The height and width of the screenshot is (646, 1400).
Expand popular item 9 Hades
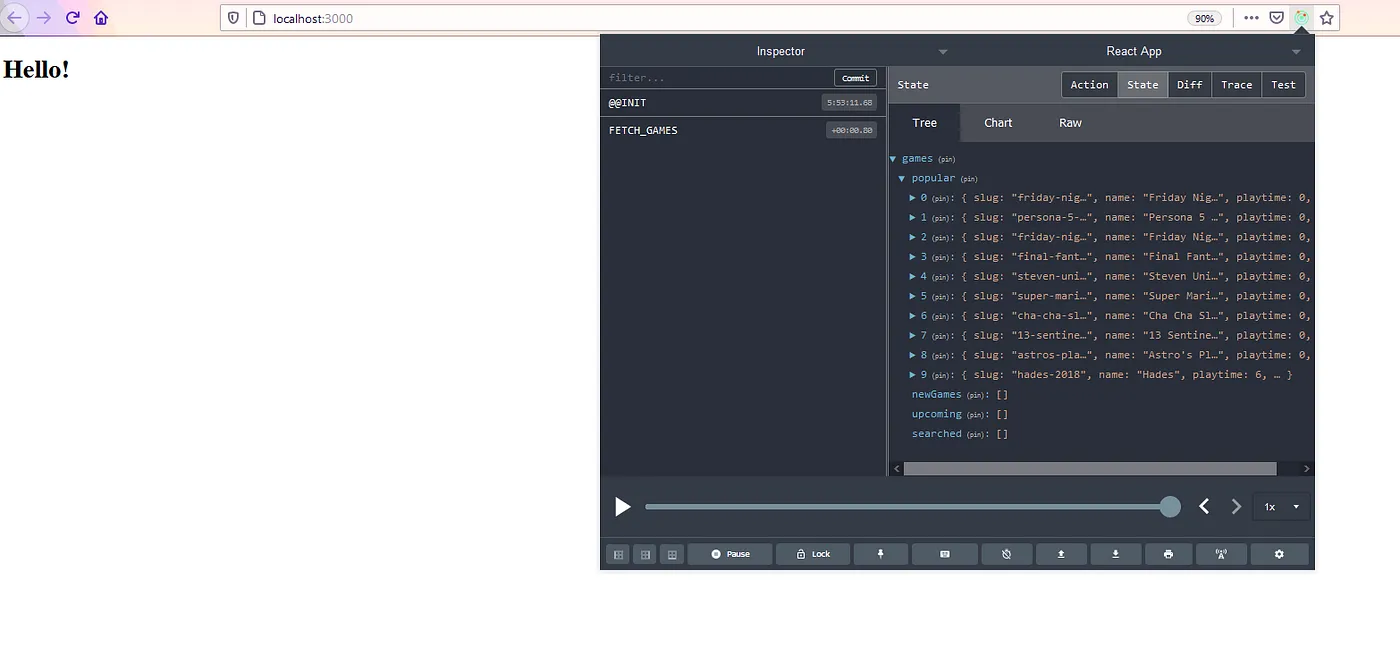(x=913, y=375)
